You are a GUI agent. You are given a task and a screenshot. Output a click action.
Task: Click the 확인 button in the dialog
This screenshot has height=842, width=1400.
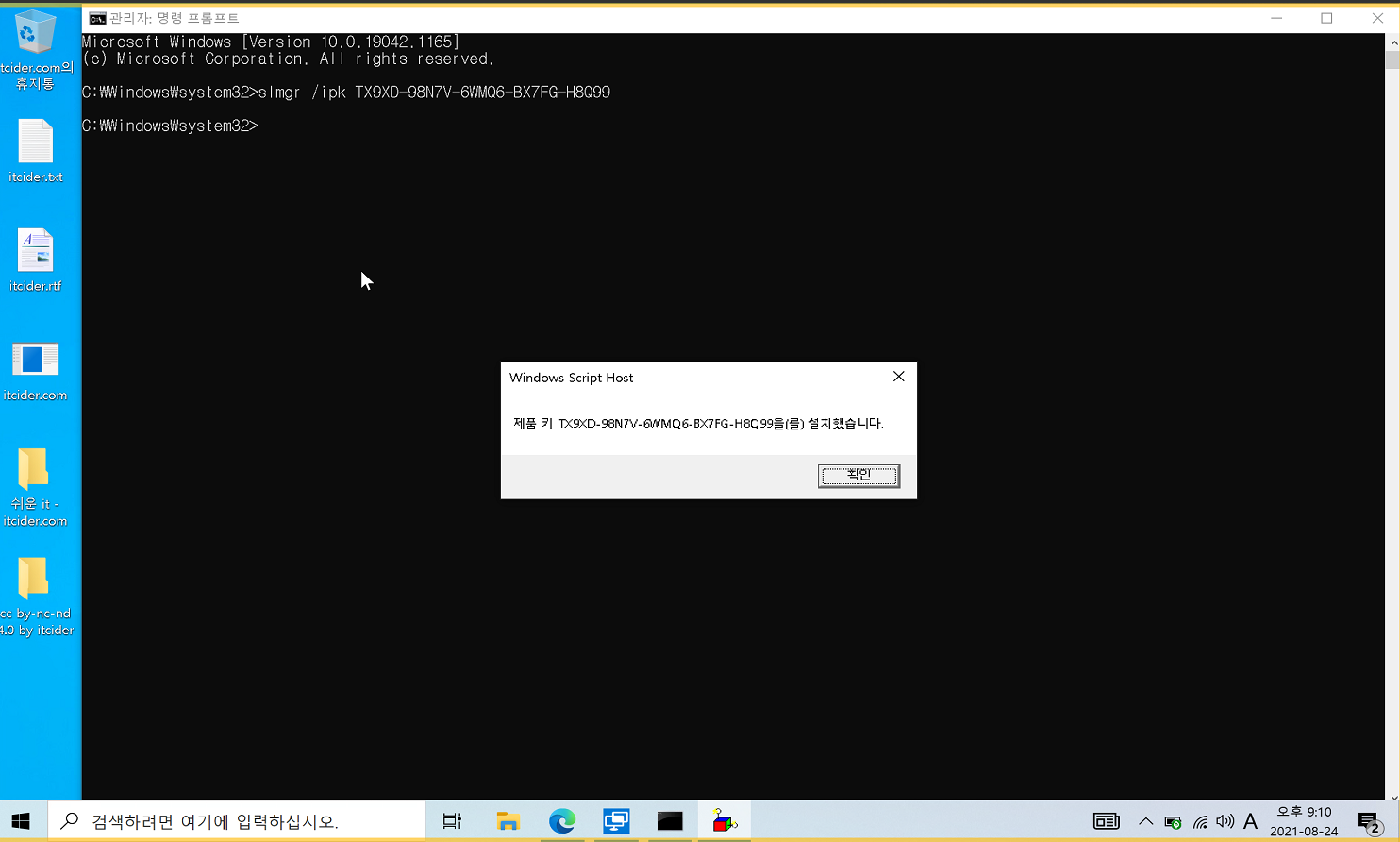(858, 476)
